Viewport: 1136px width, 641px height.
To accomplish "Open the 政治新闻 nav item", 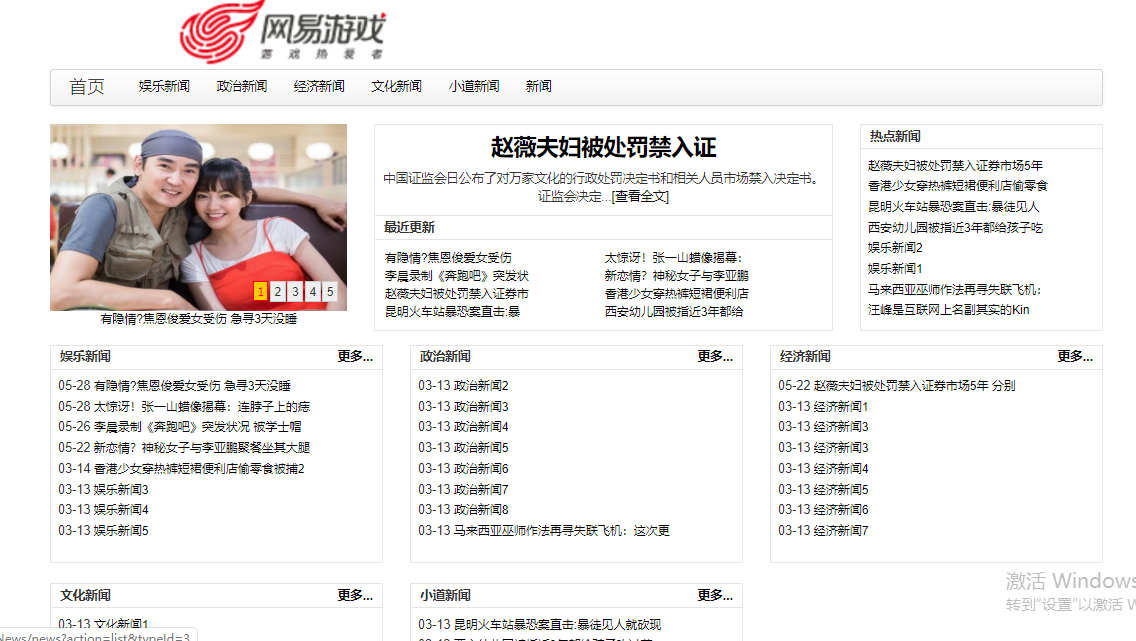I will 241,86.
